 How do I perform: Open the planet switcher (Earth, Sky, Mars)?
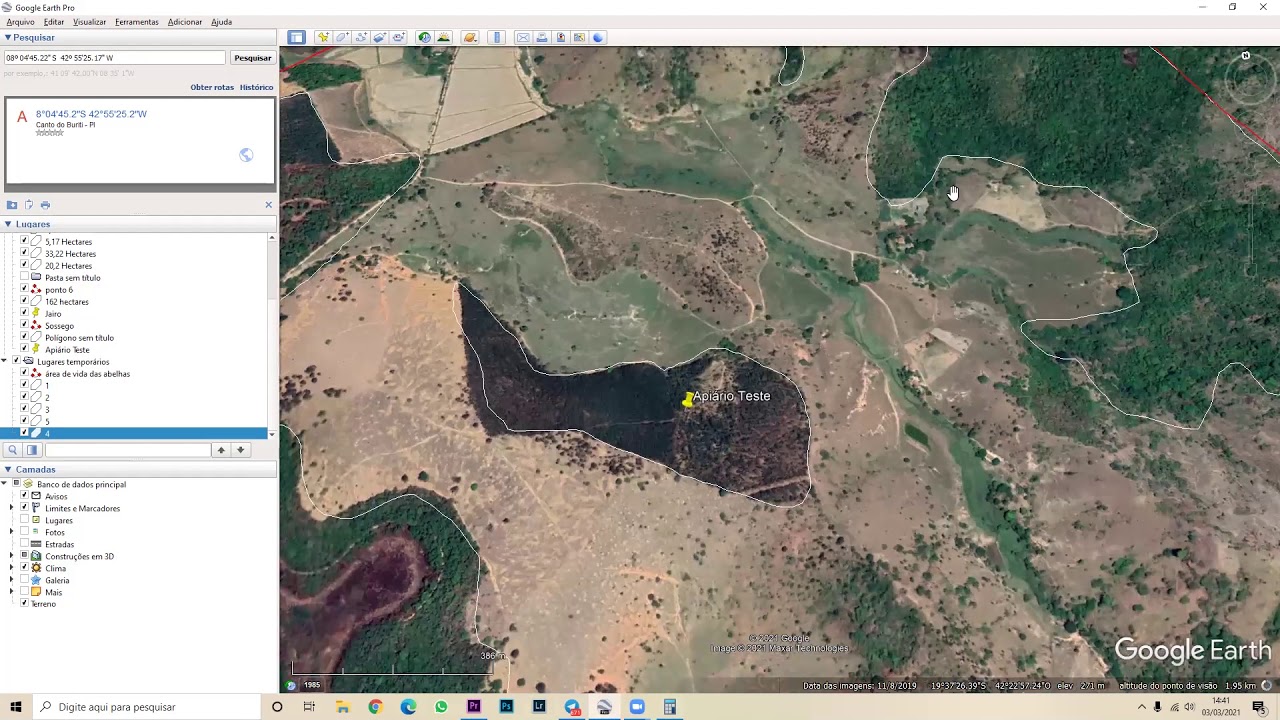point(470,37)
